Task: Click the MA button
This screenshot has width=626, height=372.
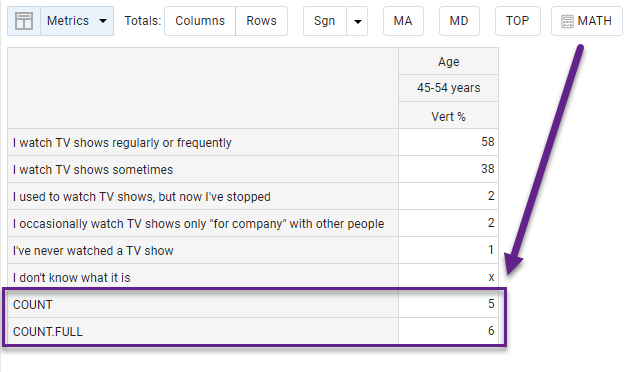Action: (403, 21)
